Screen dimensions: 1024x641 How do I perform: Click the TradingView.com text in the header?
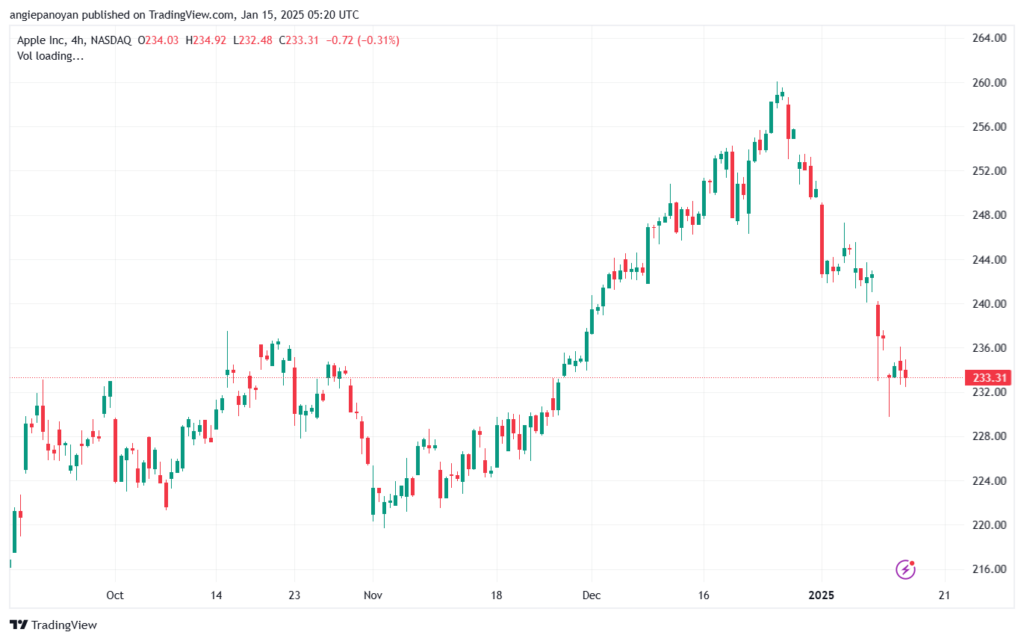coord(190,14)
